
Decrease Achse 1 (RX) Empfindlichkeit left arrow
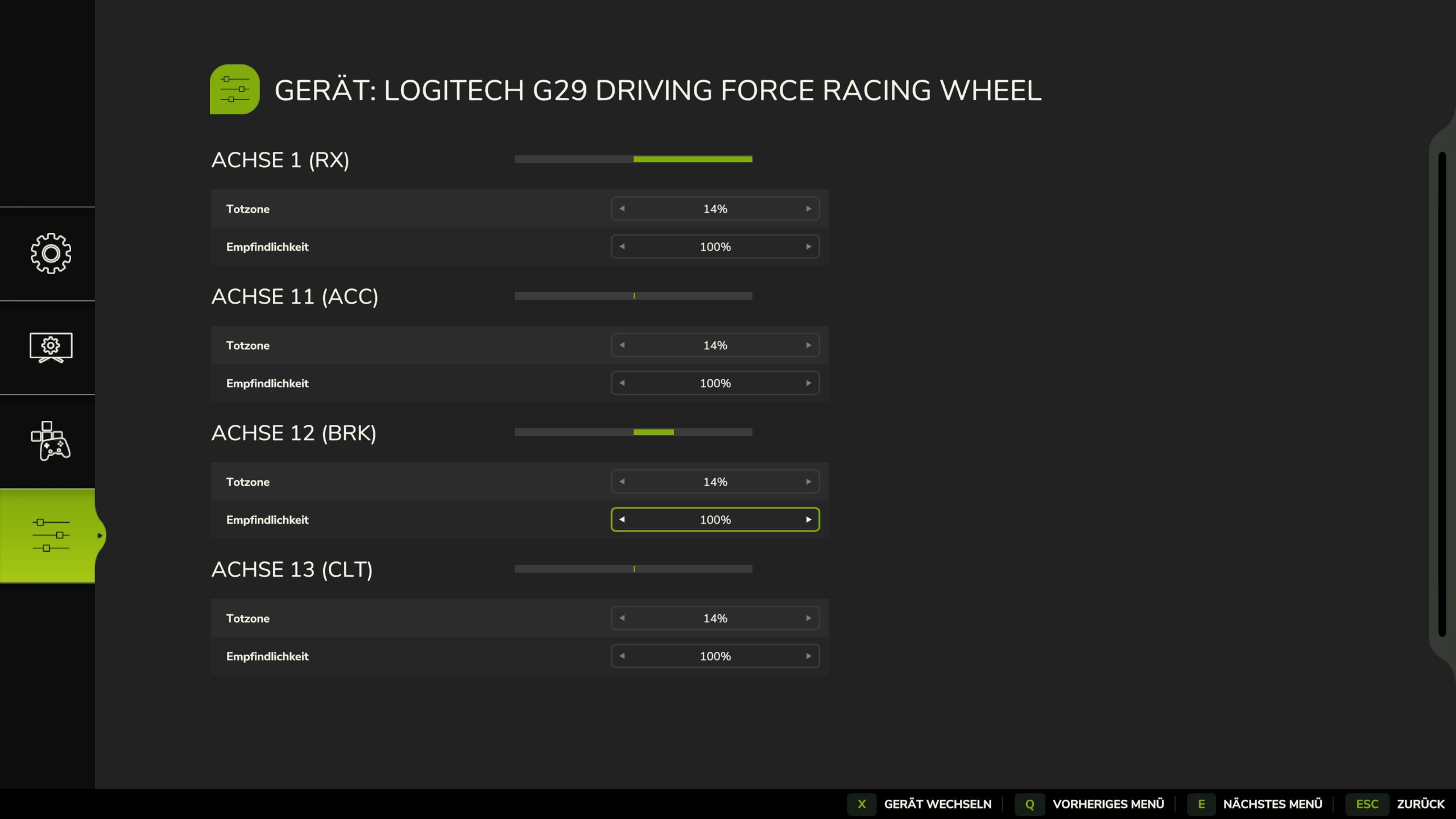tap(622, 247)
